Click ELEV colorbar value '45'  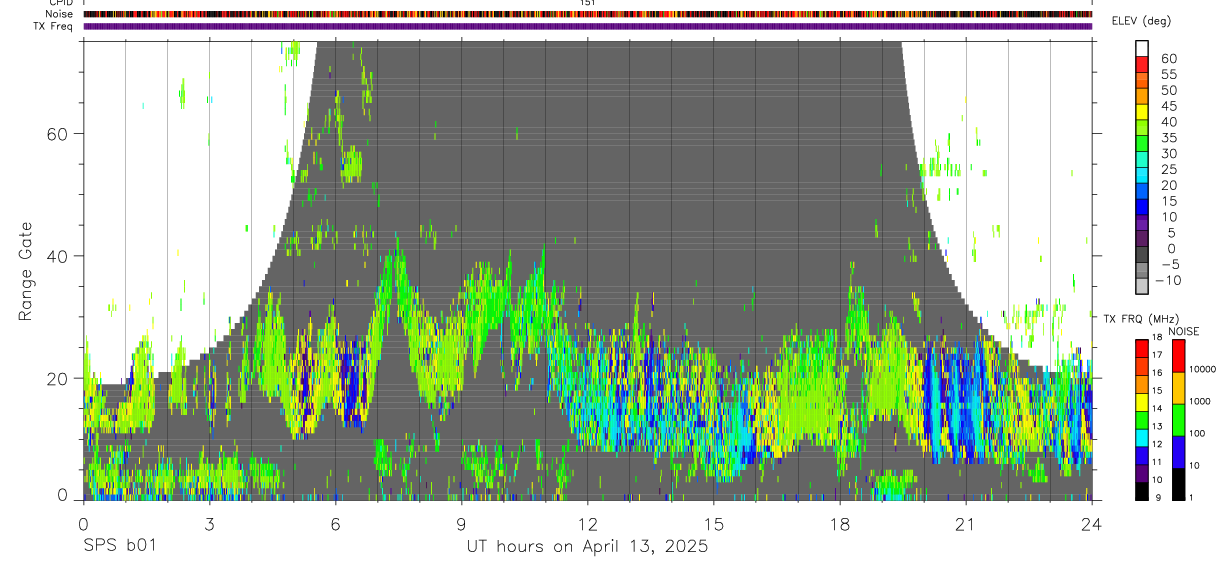click(1168, 106)
